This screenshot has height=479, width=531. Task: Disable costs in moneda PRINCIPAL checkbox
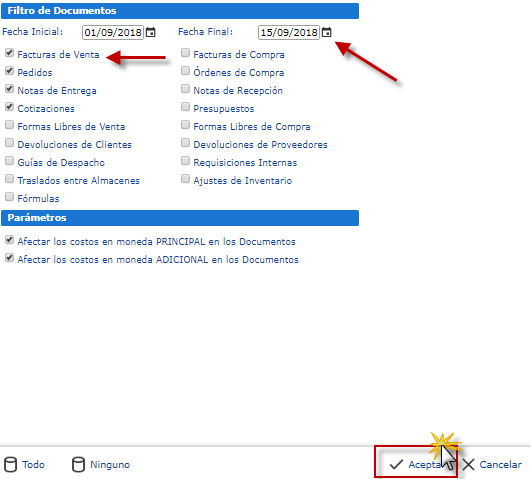click(x=9, y=240)
